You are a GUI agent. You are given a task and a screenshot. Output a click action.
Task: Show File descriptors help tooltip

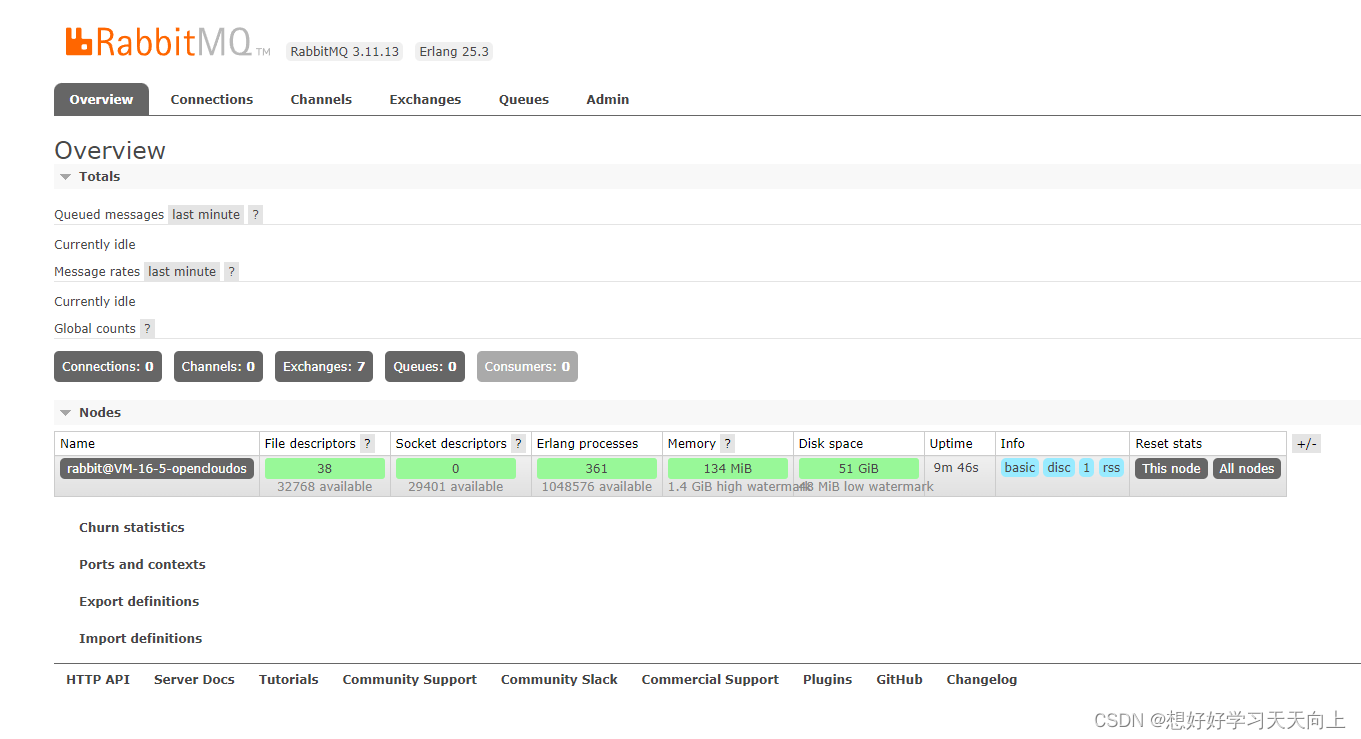tap(367, 444)
